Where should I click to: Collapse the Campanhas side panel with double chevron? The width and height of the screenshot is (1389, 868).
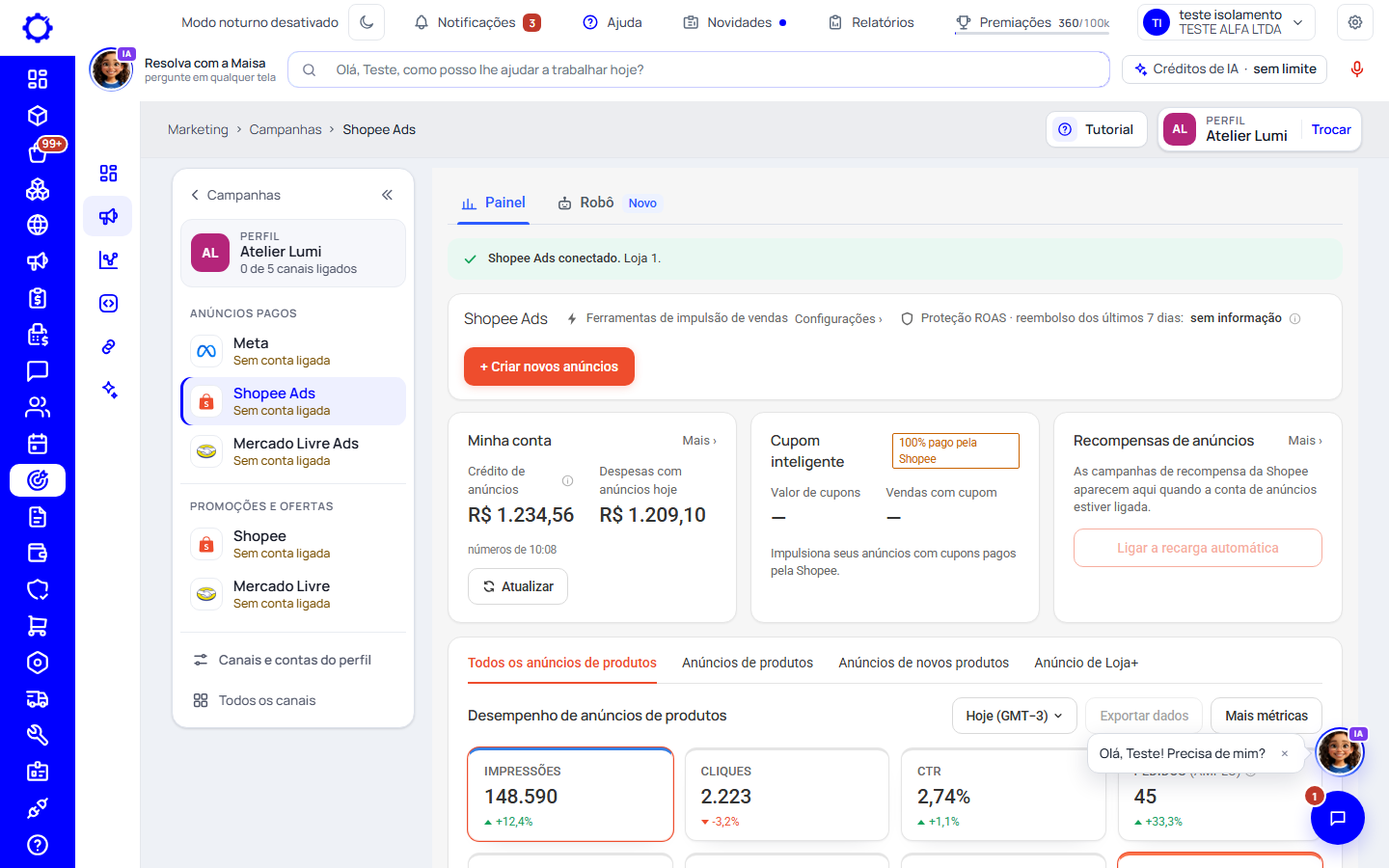point(387,195)
